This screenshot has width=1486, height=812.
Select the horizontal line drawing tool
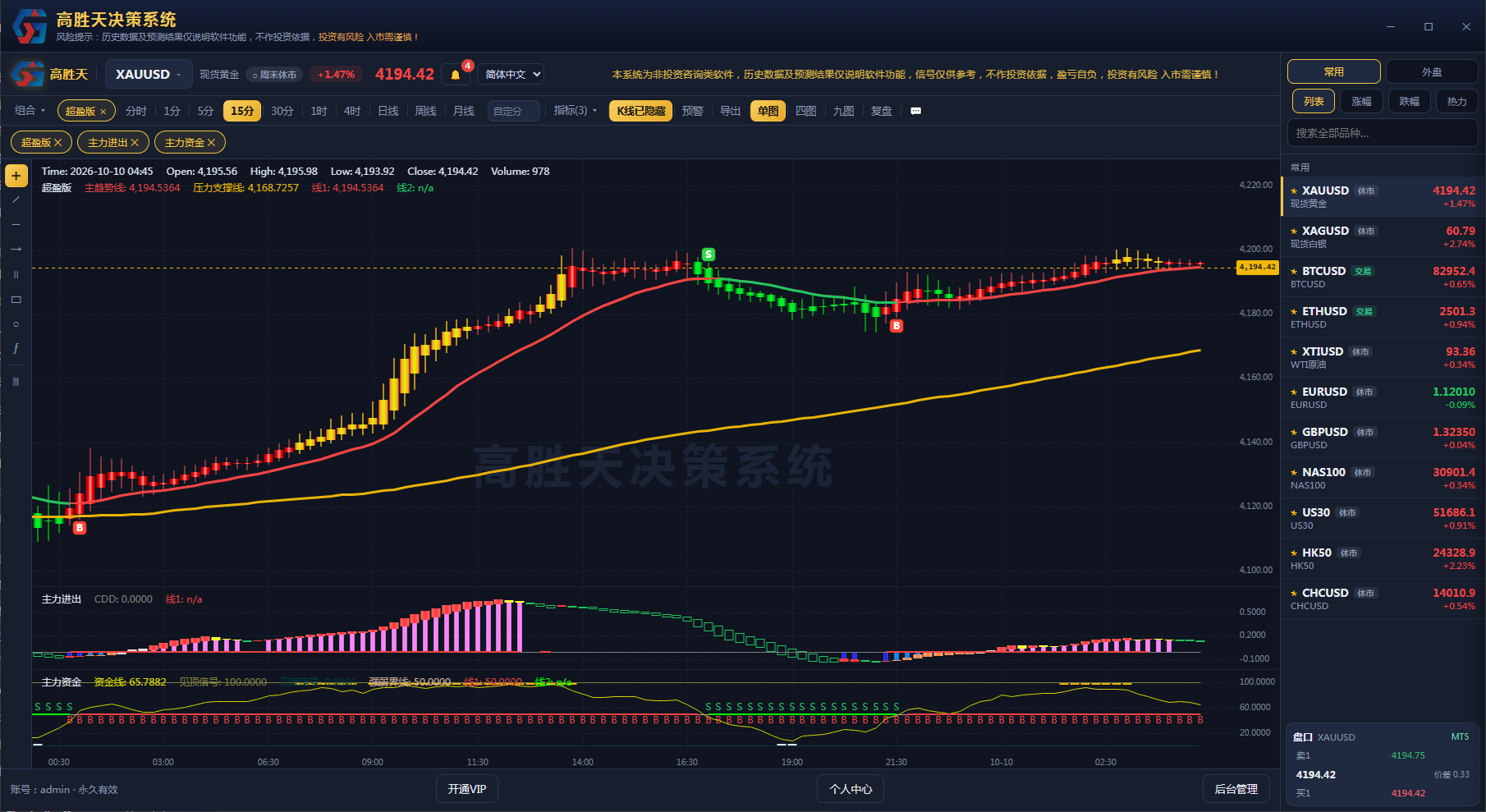click(x=16, y=224)
